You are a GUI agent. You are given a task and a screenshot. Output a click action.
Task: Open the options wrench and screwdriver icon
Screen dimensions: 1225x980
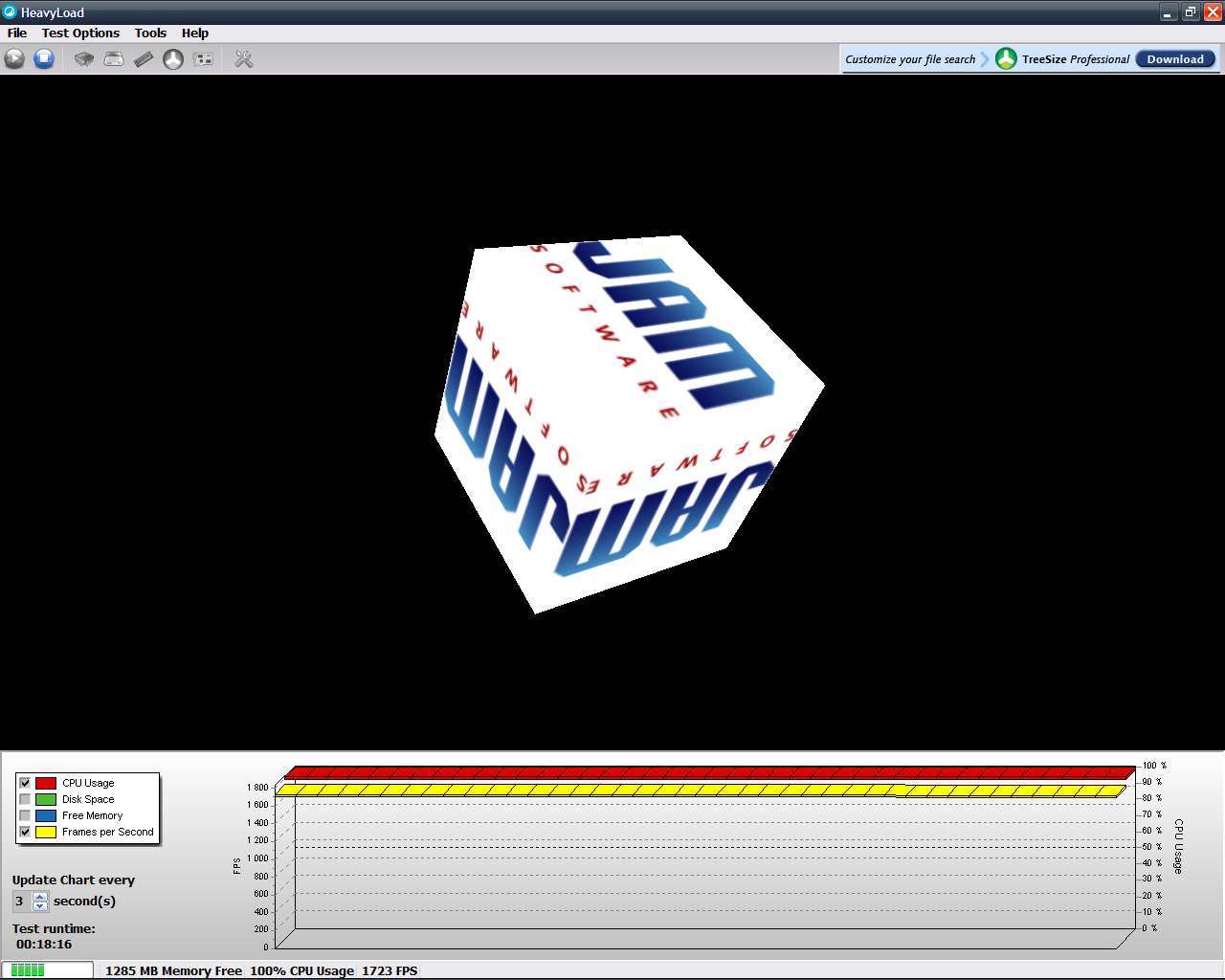coord(244,59)
